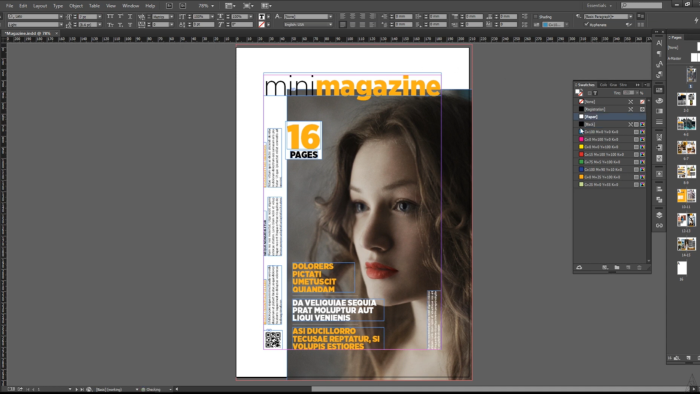Select page 1 thumbnail in Pages panel
This screenshot has height=394, width=700.
pyautogui.click(x=691, y=74)
